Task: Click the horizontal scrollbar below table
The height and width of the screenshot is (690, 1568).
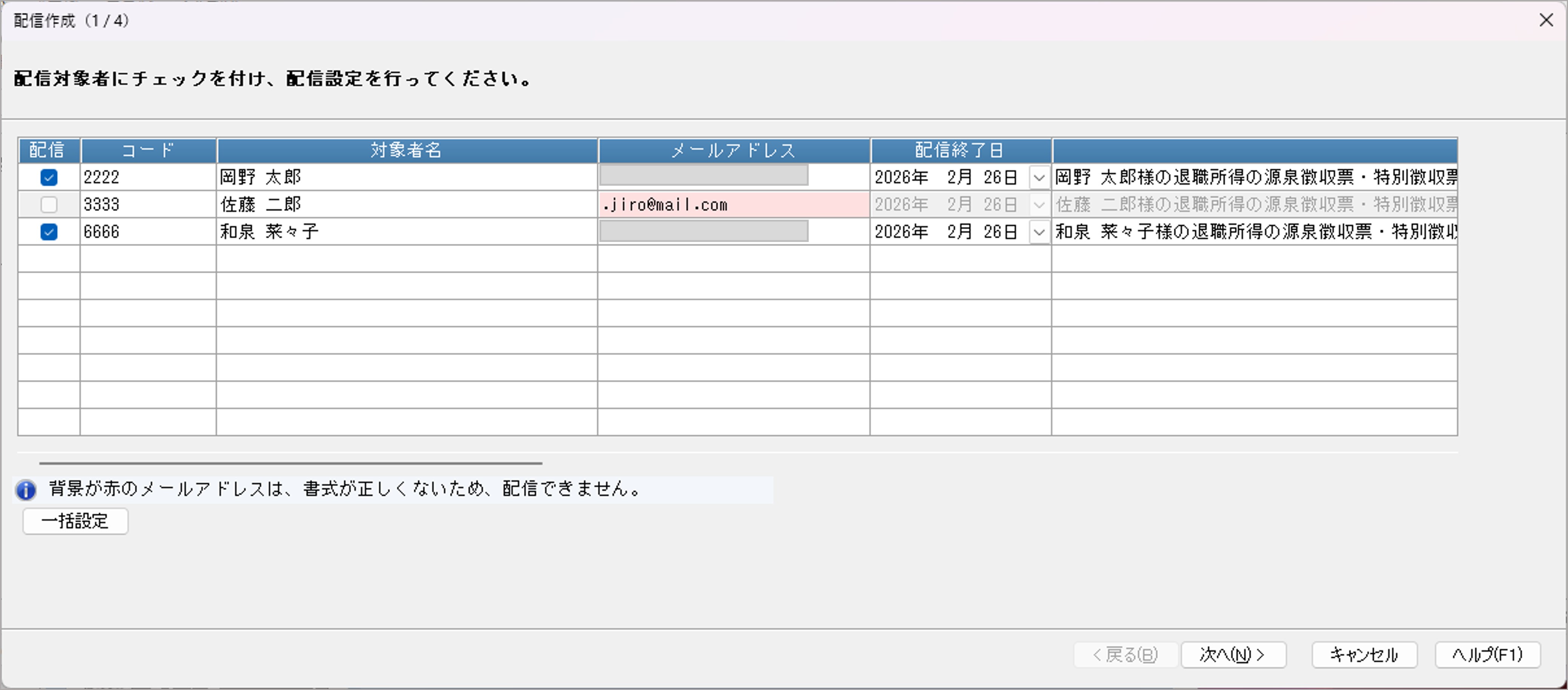Action: (x=290, y=464)
